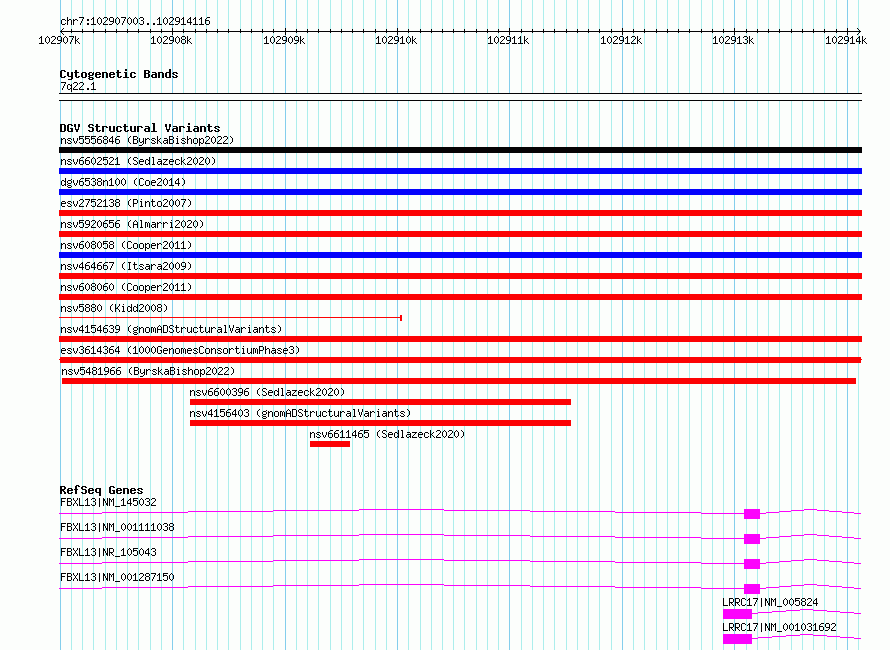Click the red nsv6600396 Sedlazeck2020 bar
This screenshot has height=650, width=890.
(x=380, y=402)
